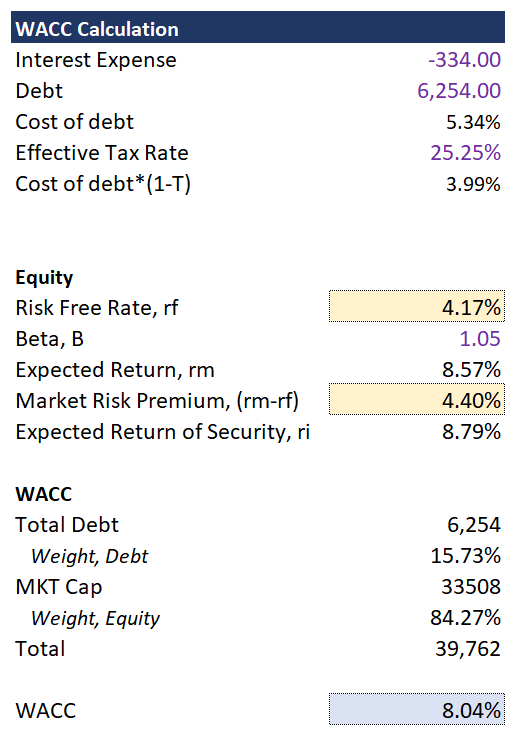Select the MKT Cap value 33508
Screen dimensions: 511x736
[471, 587]
